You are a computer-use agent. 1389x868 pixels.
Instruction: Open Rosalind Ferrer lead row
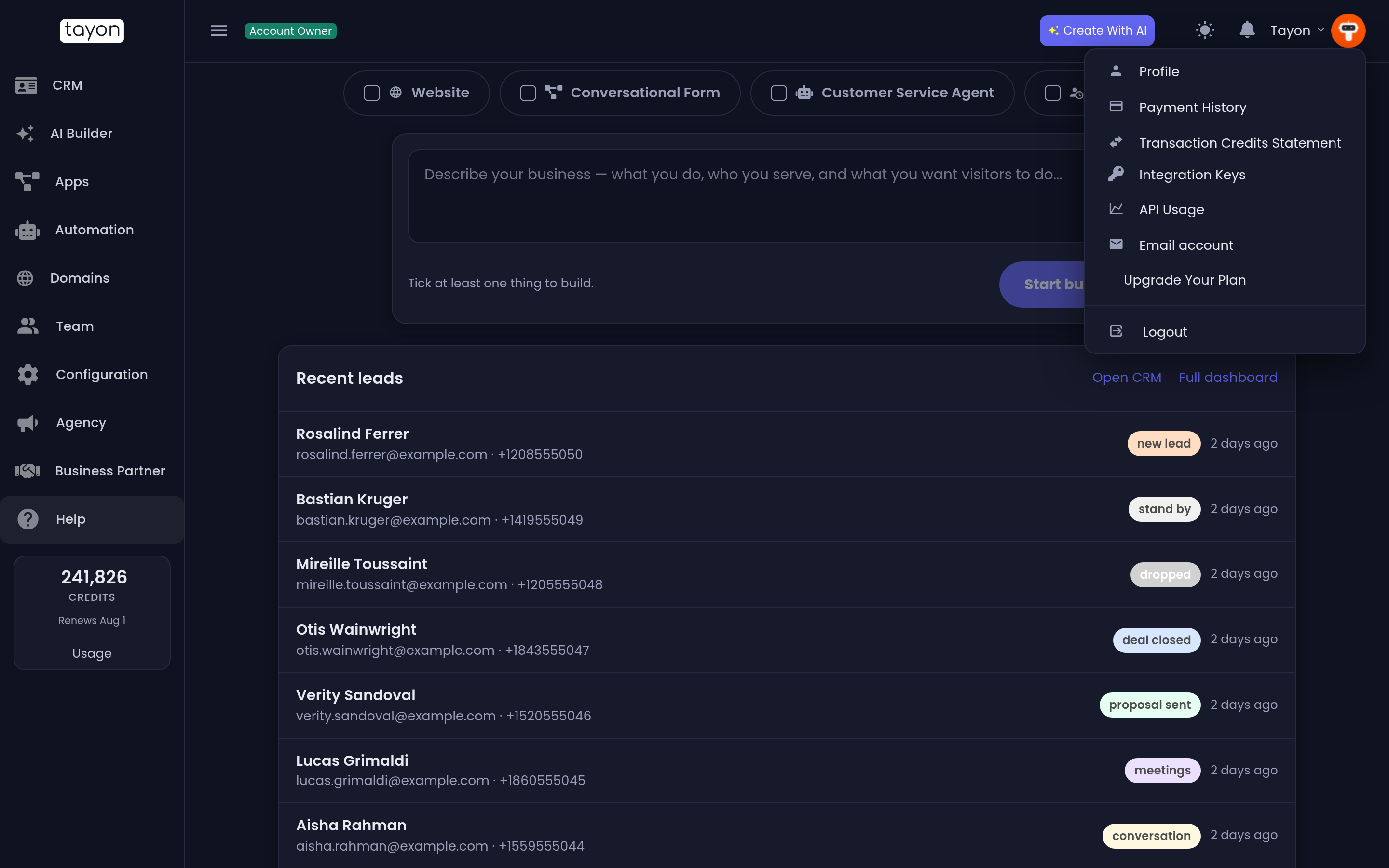tap(786, 444)
